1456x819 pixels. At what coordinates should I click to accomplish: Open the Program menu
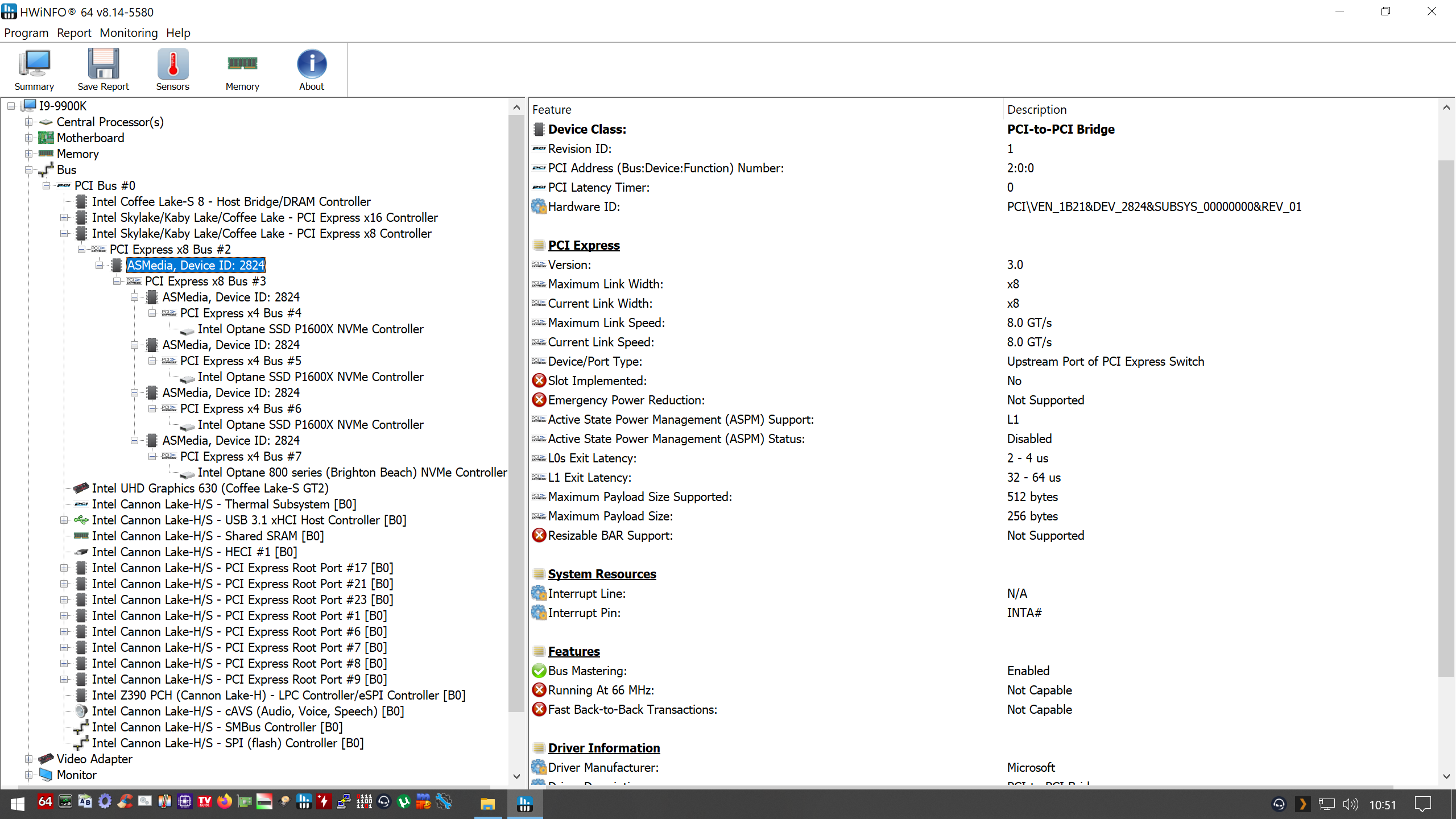click(x=26, y=33)
